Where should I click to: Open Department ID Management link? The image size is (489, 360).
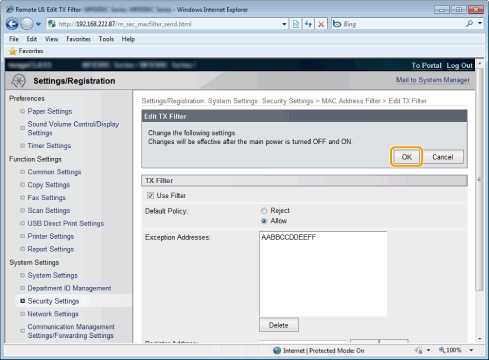point(69,288)
